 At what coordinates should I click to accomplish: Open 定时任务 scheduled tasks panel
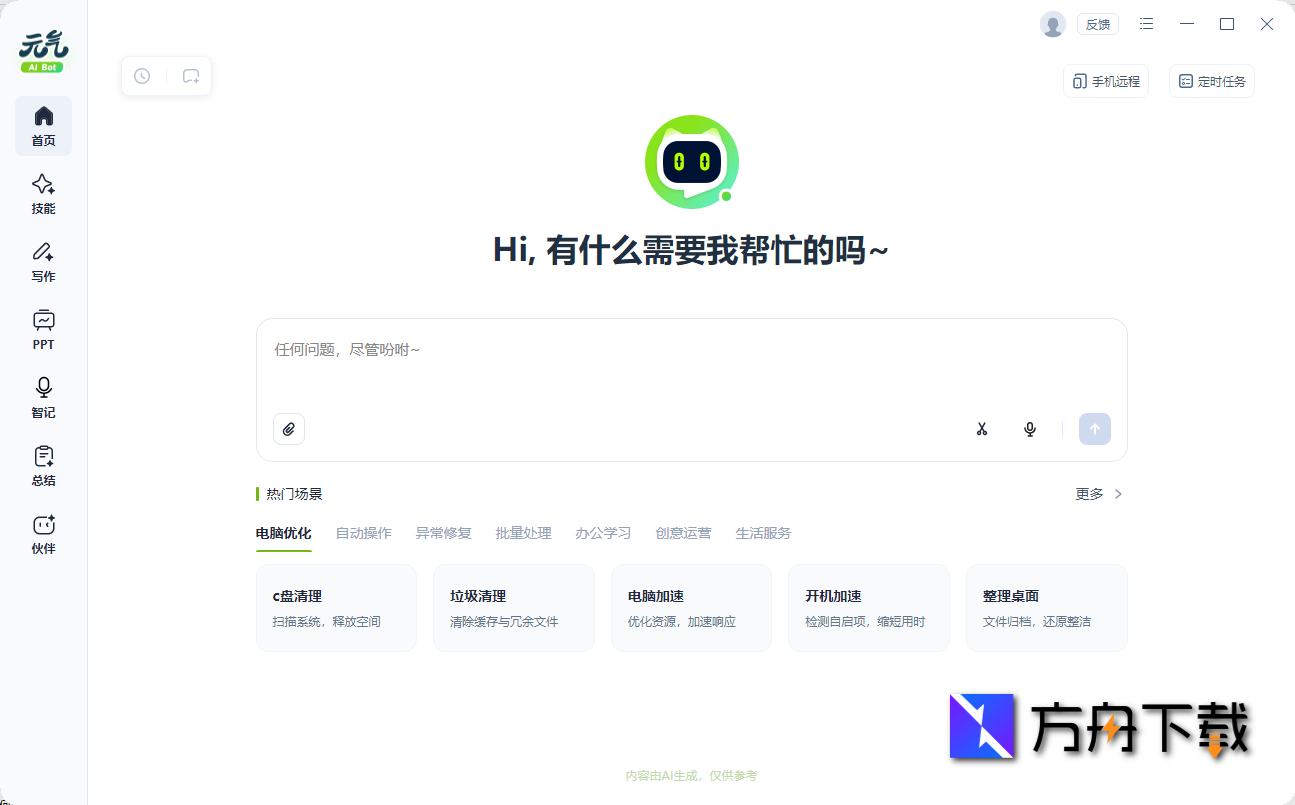tap(1211, 80)
